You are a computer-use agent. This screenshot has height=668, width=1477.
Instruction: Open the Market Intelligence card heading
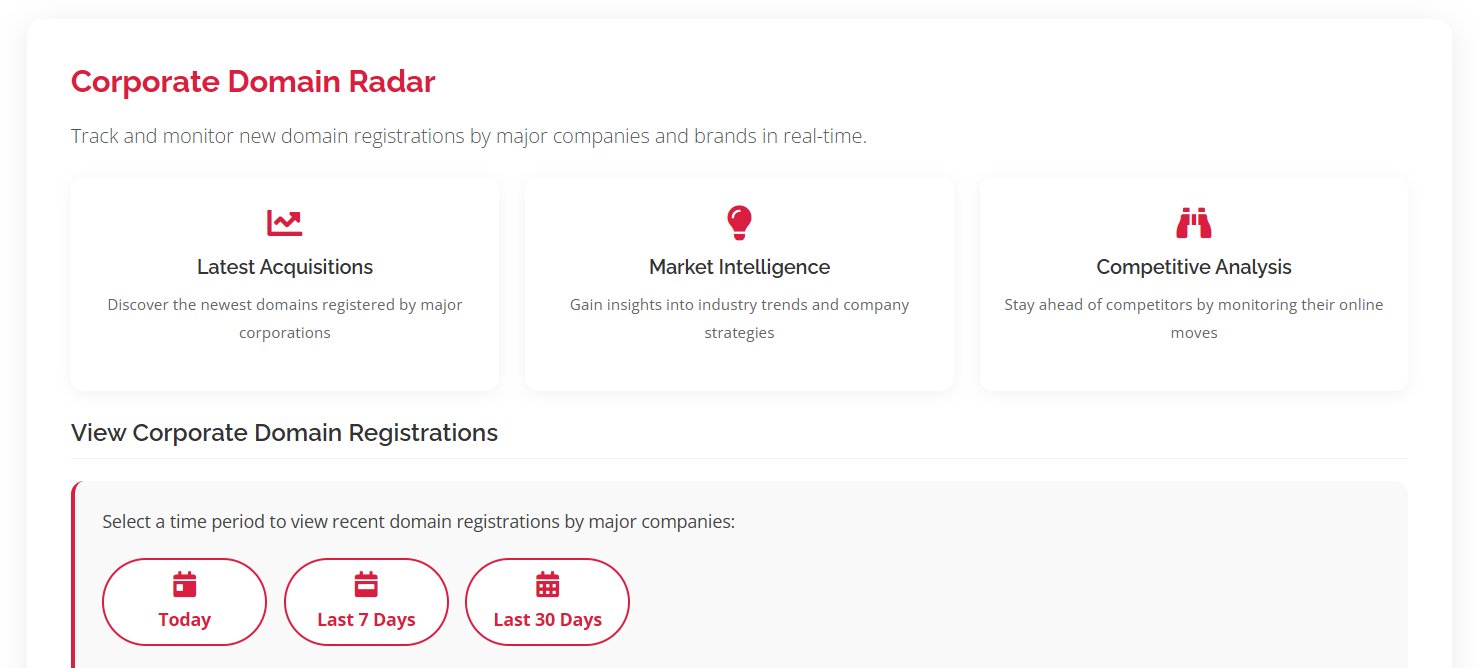pos(739,267)
